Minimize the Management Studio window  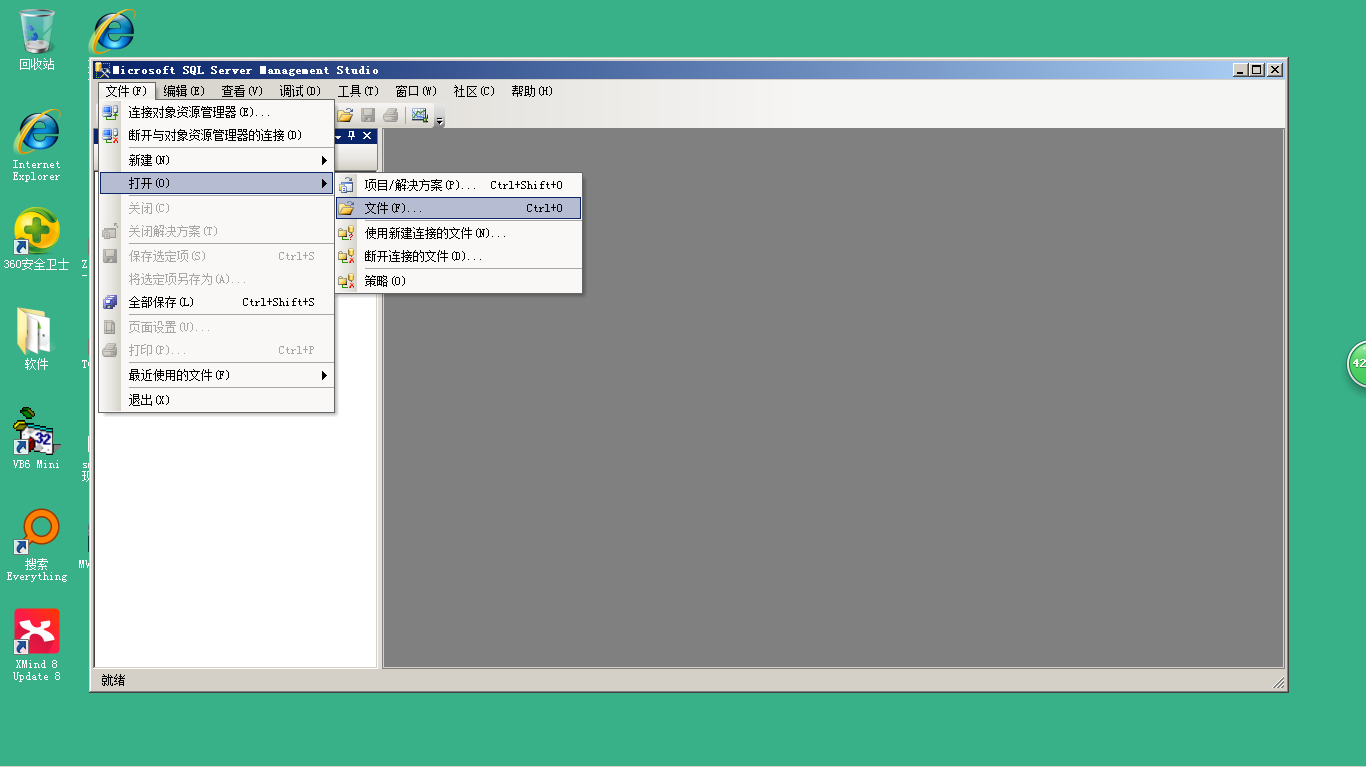(x=1241, y=70)
